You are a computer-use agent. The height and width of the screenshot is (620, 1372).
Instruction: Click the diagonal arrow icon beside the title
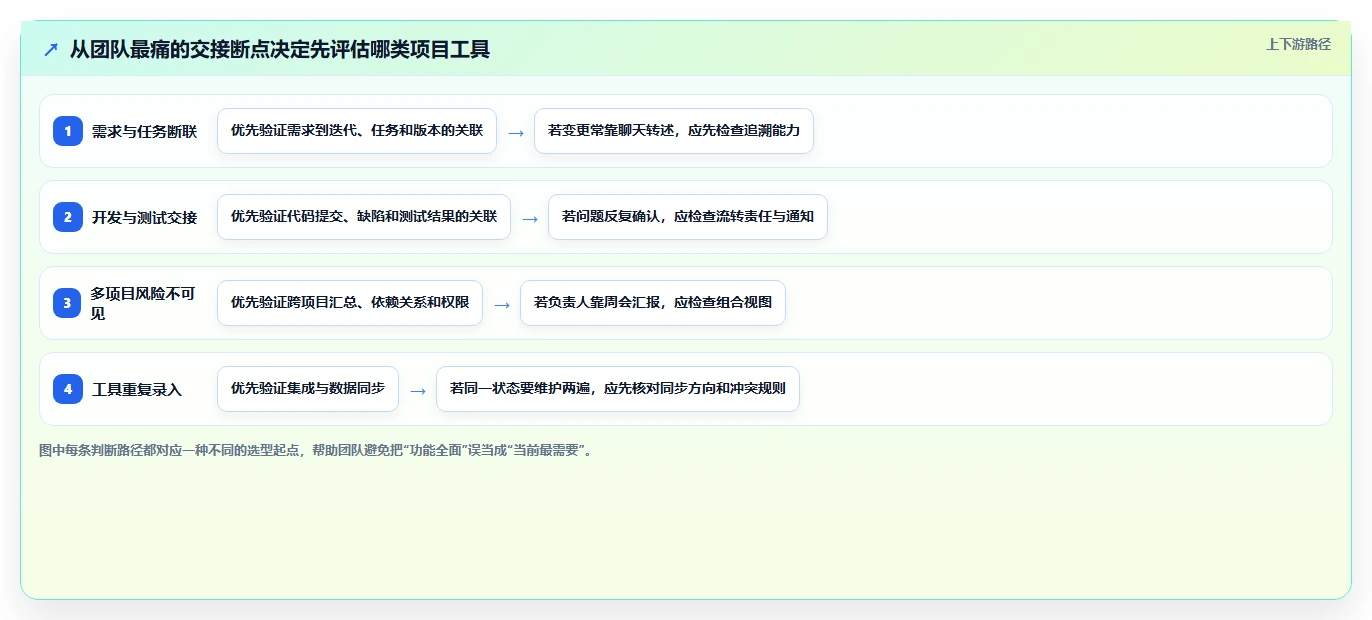coord(51,50)
